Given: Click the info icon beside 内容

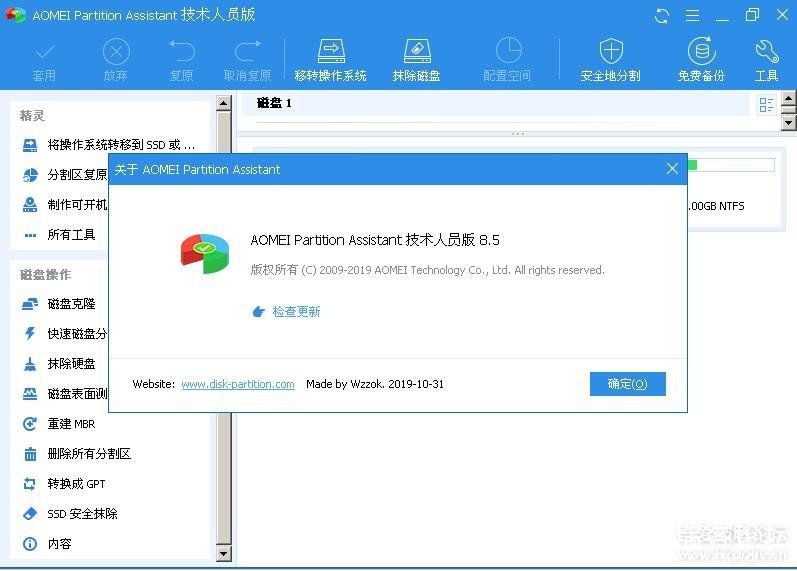Looking at the screenshot, I should [x=30, y=544].
